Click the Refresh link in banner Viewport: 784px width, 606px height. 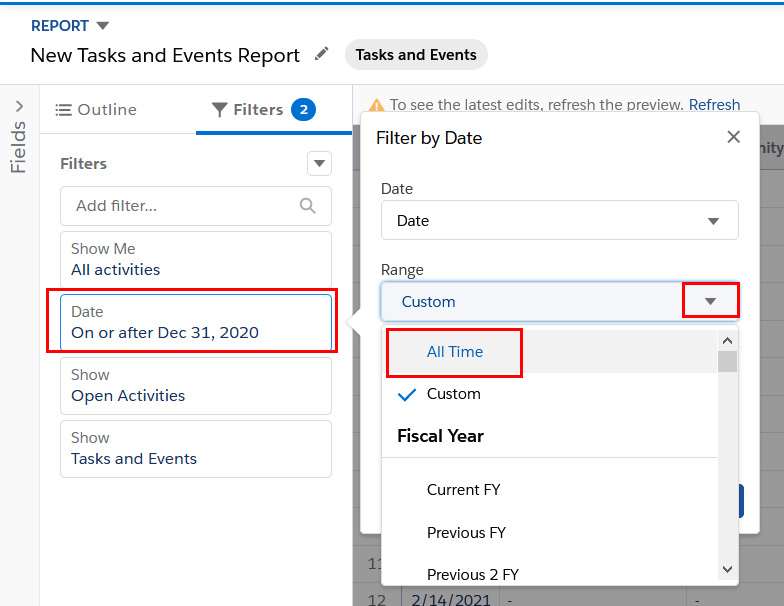714,105
